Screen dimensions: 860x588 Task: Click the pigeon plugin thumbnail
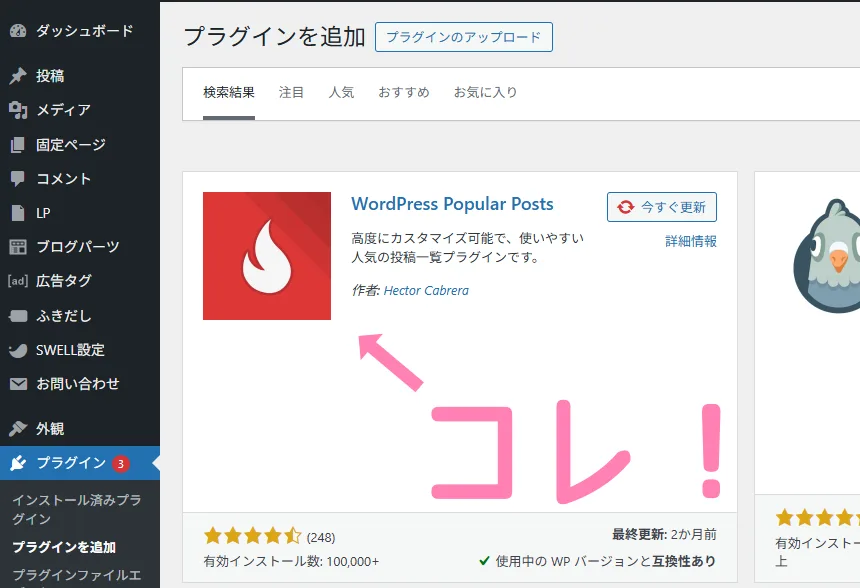coord(827,256)
